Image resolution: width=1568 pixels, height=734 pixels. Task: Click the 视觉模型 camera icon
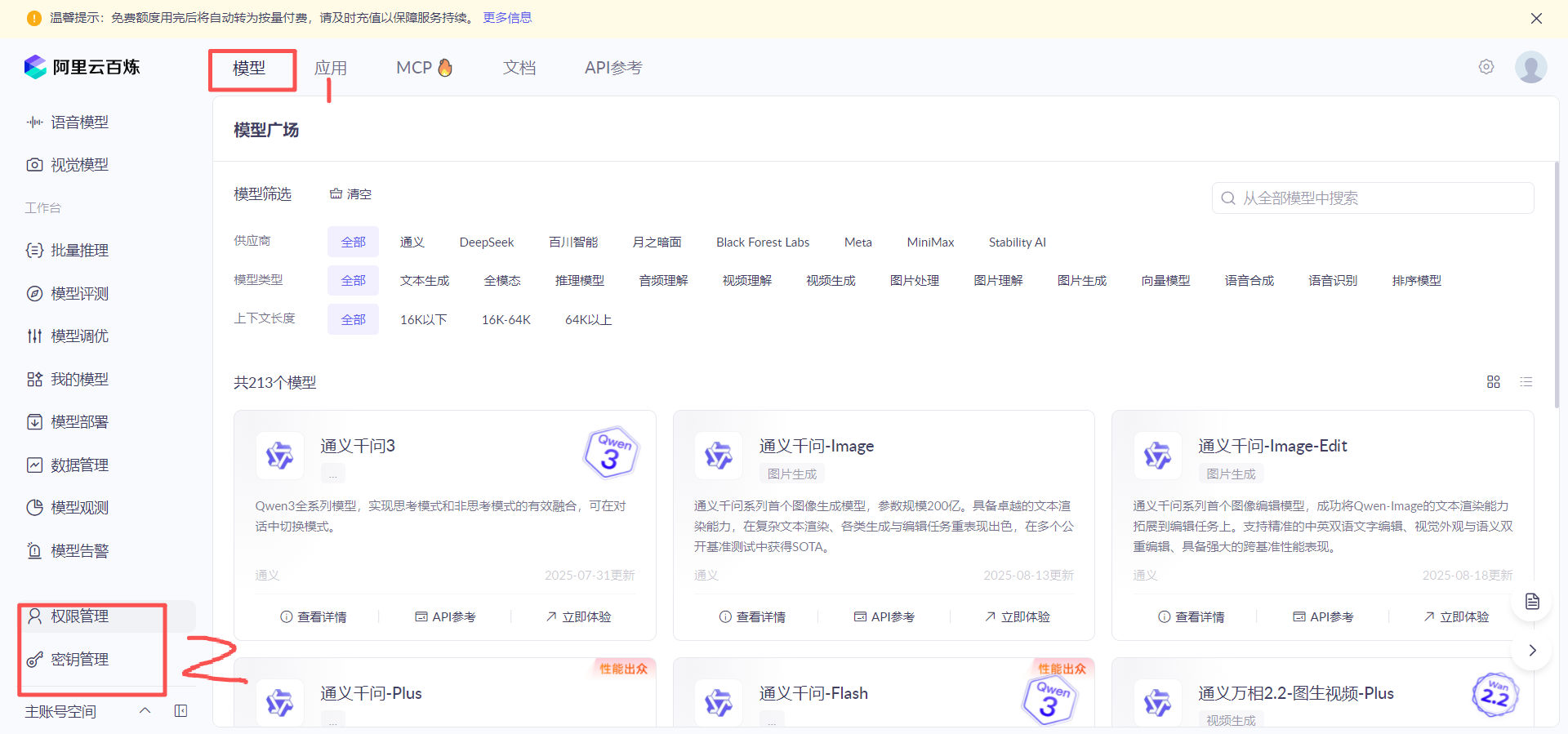click(x=34, y=165)
